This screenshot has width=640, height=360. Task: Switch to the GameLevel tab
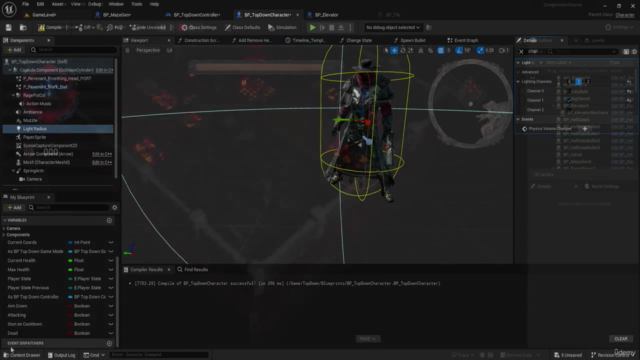[x=44, y=15]
